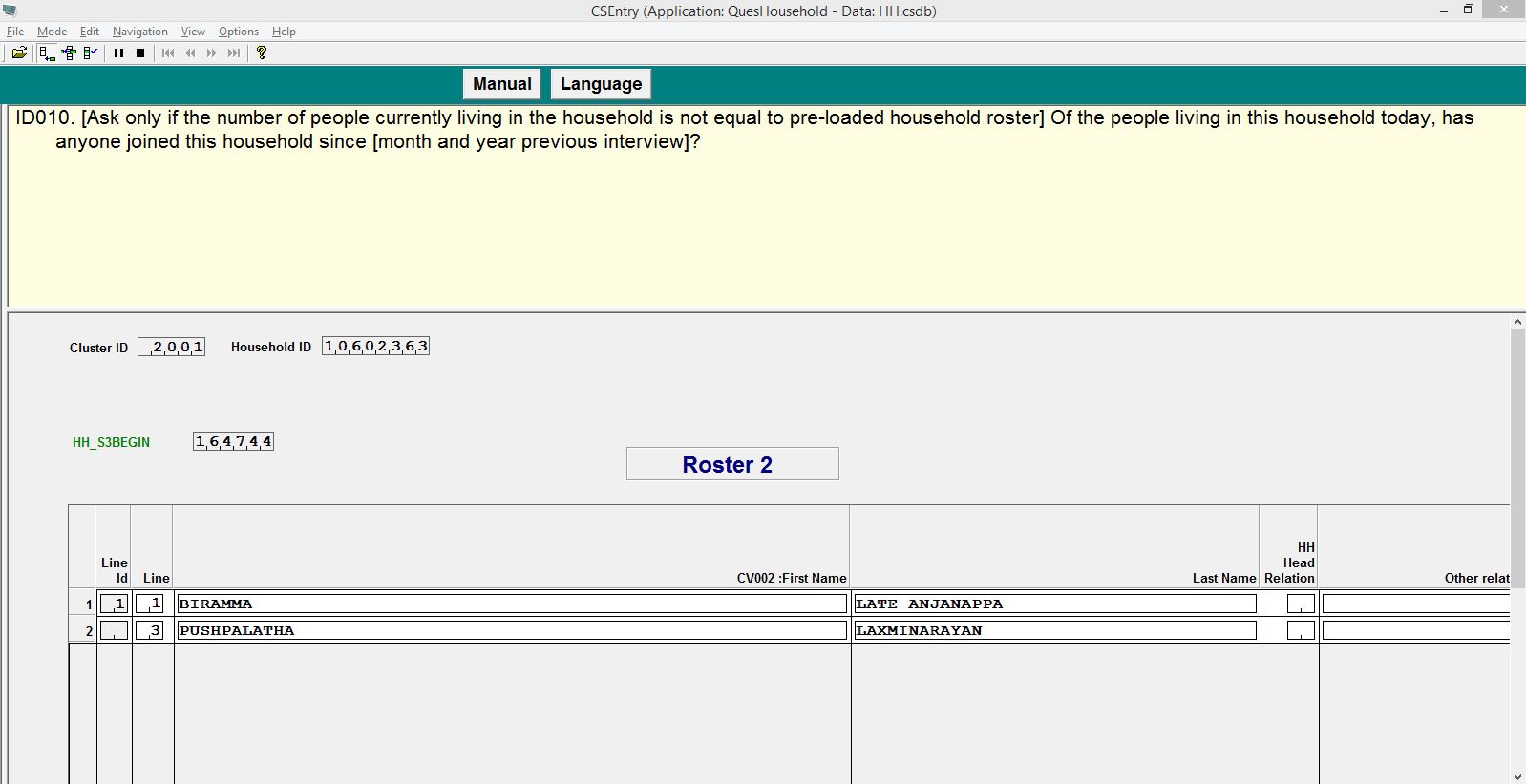The height and width of the screenshot is (784, 1526).
Task: Open the Mode menu
Action: [52, 32]
